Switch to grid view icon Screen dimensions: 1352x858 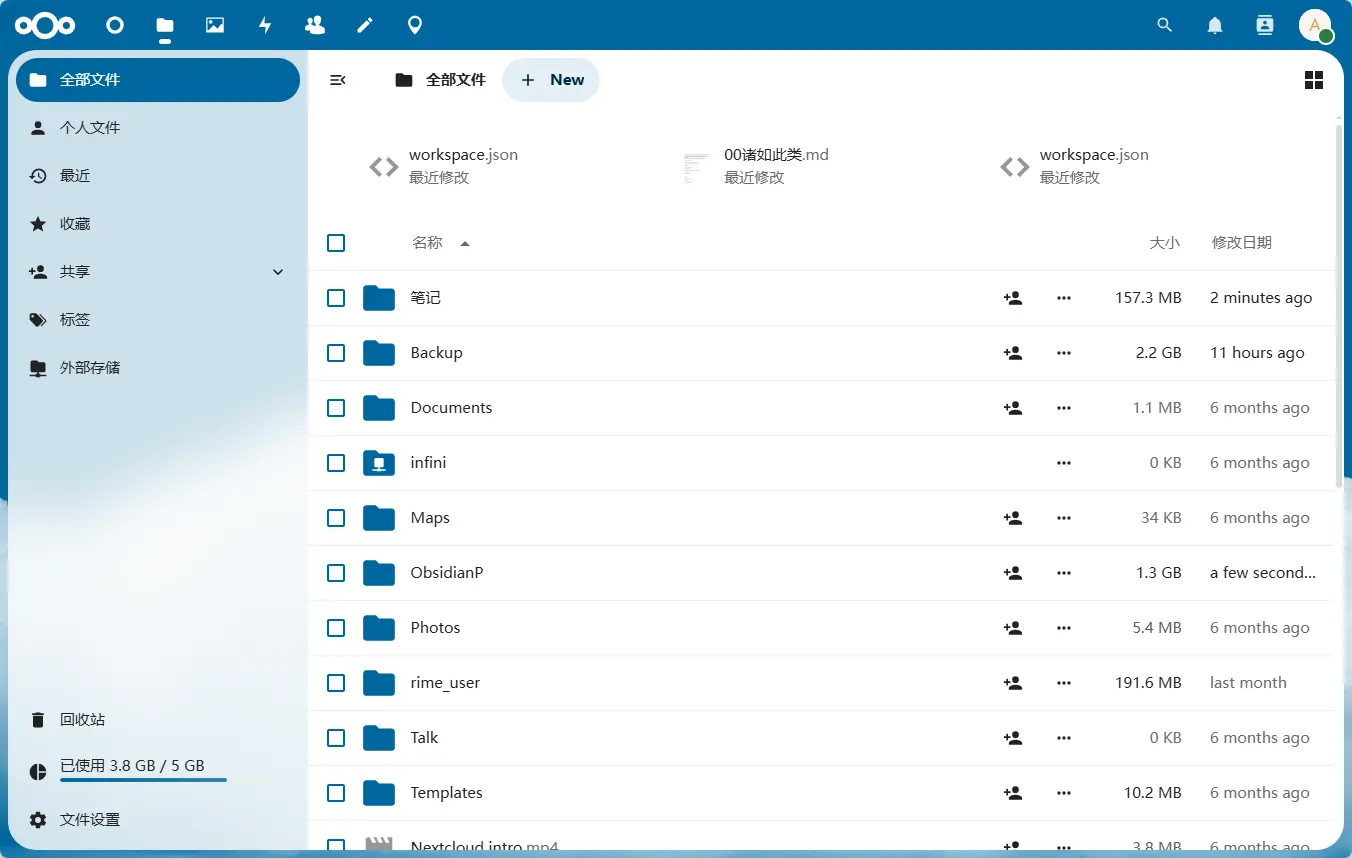[x=1314, y=80]
